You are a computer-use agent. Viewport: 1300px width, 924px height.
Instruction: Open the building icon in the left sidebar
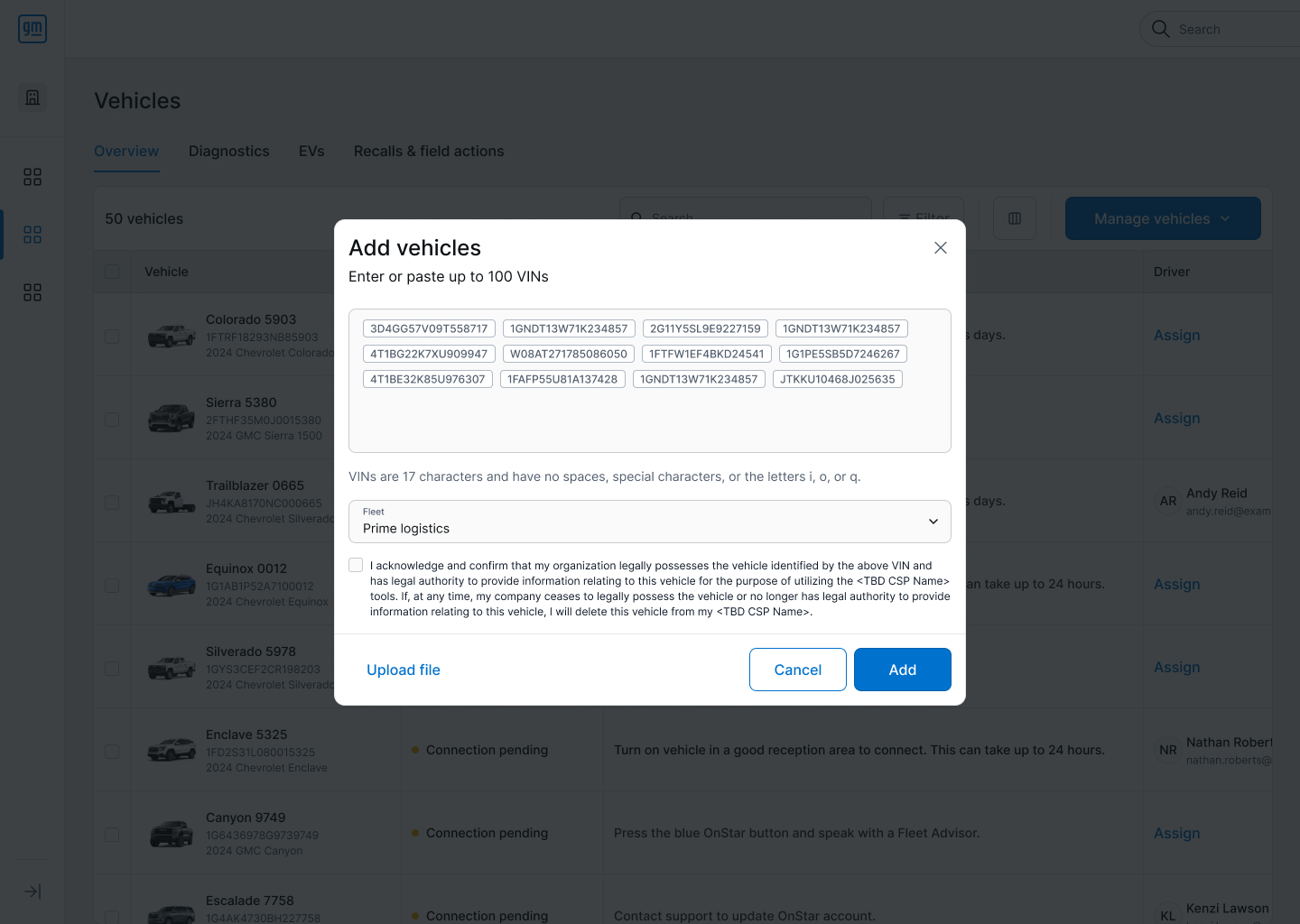[x=32, y=97]
